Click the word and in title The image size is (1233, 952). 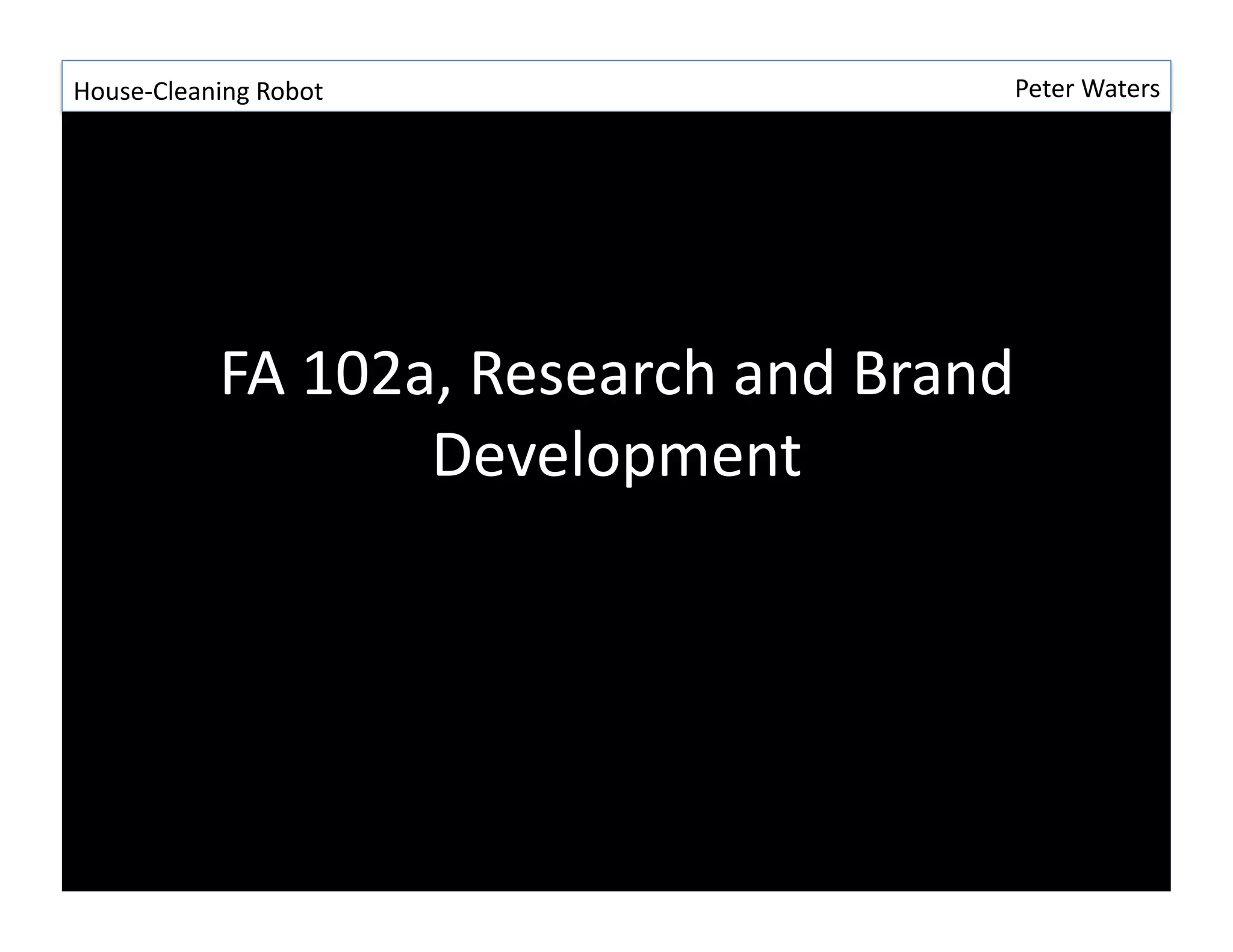pos(783,374)
